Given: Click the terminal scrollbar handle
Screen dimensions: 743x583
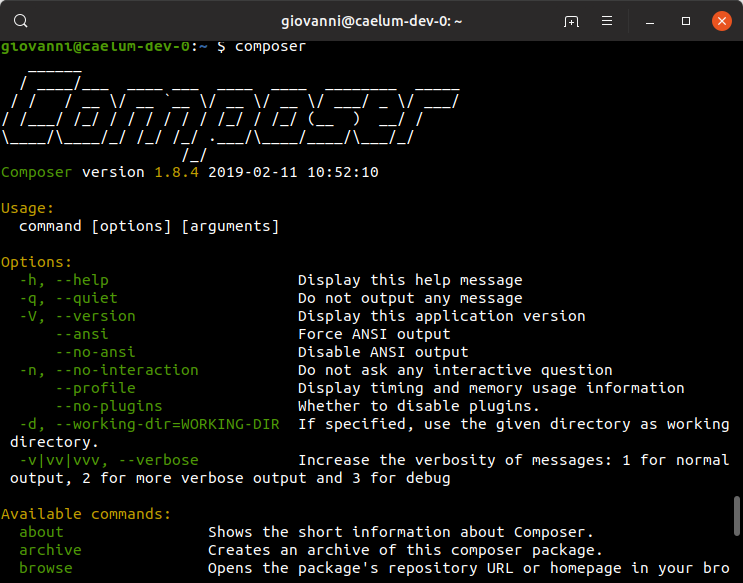Looking at the screenshot, I should (x=736, y=516).
